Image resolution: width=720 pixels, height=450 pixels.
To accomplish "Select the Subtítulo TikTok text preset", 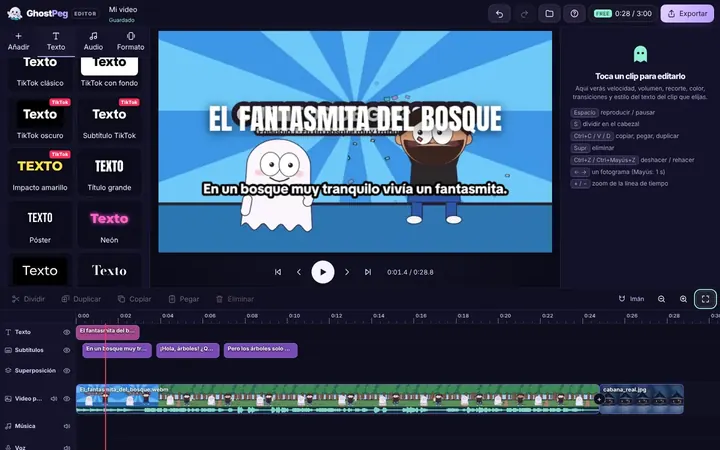I will 109,119.
